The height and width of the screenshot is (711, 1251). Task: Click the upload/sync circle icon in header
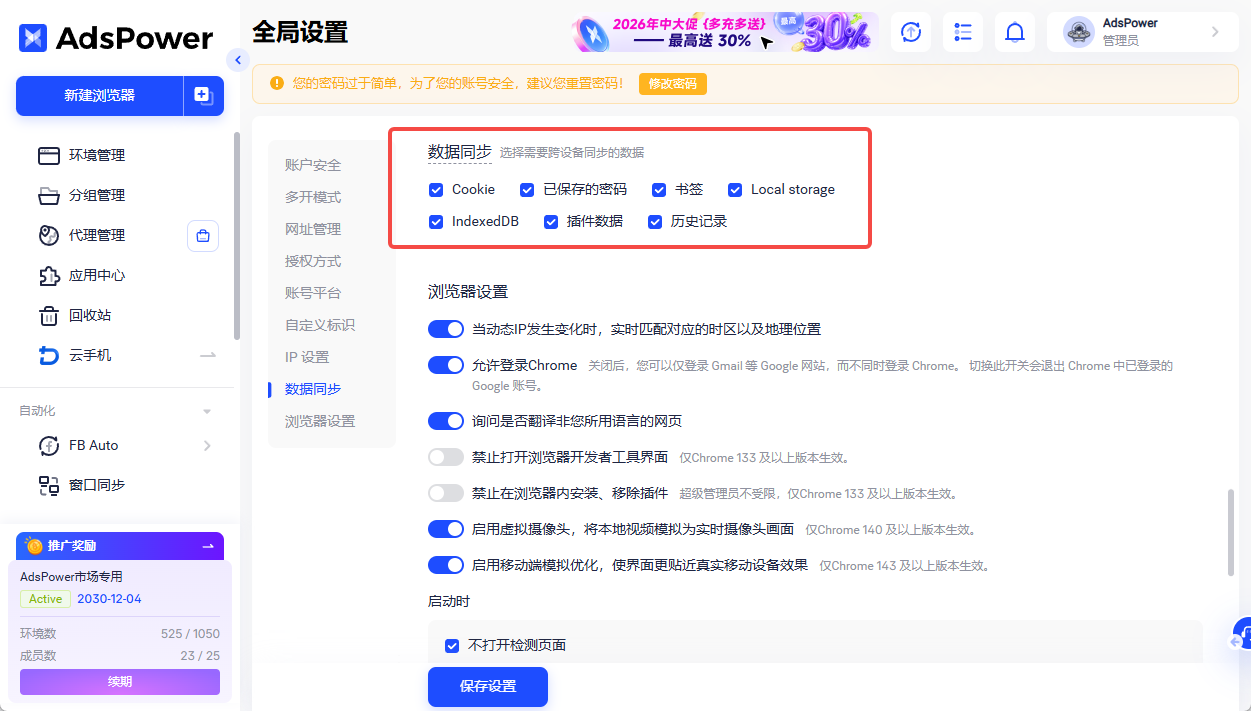coord(910,32)
